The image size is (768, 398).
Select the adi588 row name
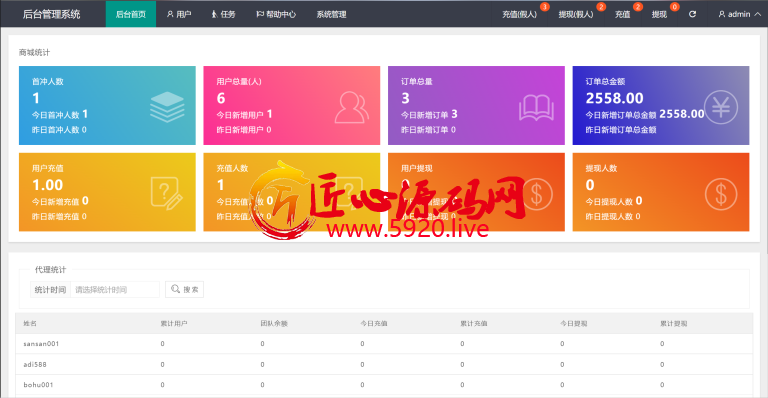point(35,364)
